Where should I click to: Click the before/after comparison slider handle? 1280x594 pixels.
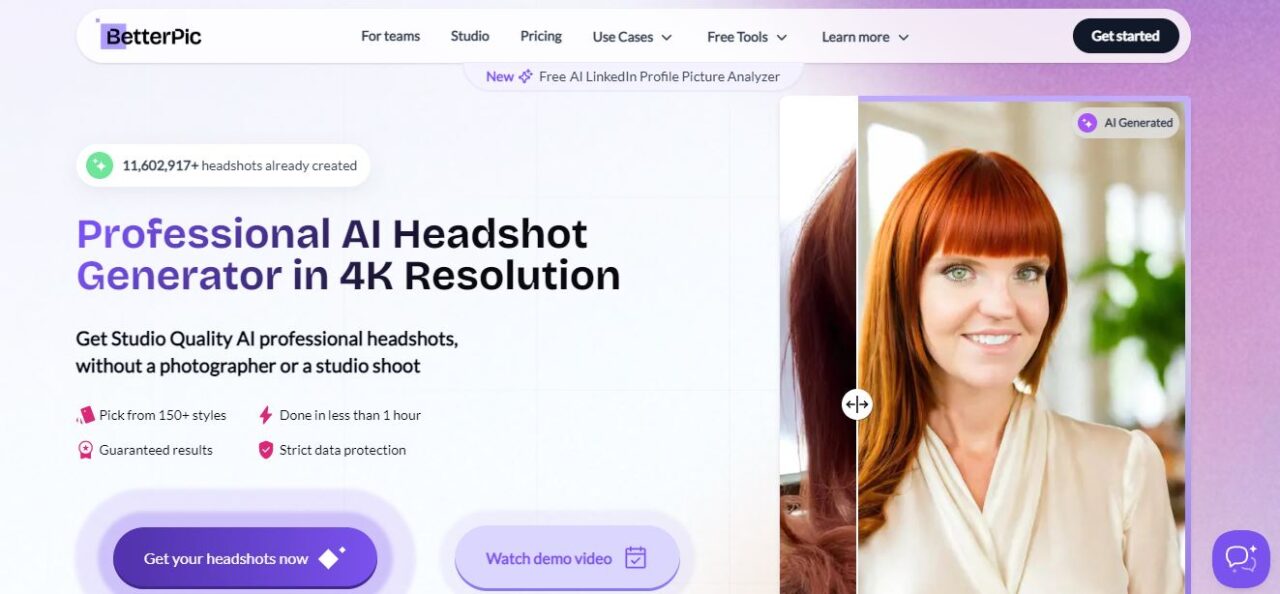pyautogui.click(x=856, y=404)
